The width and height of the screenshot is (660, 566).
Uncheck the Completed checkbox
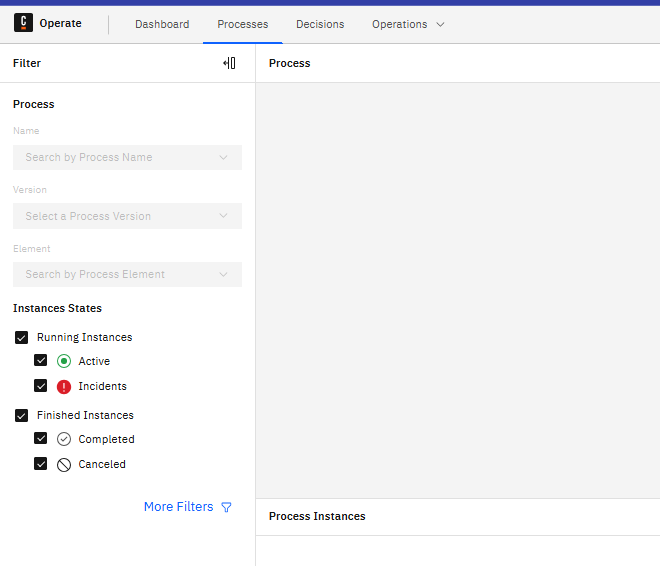[40, 438]
